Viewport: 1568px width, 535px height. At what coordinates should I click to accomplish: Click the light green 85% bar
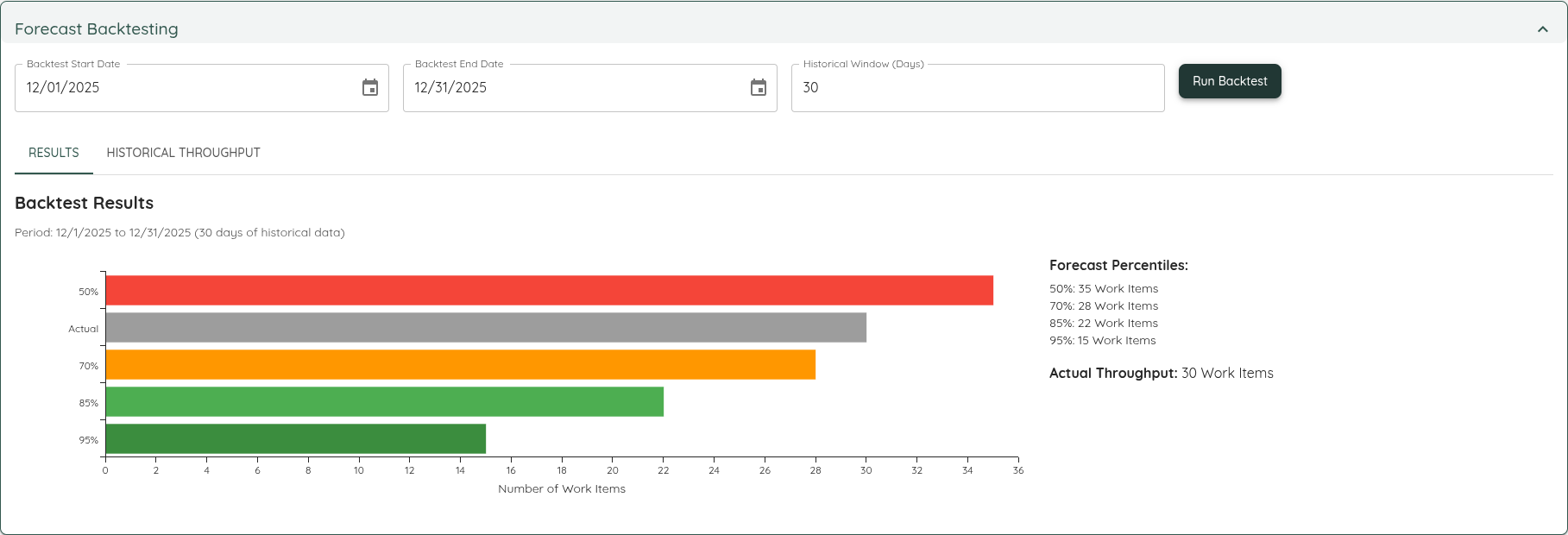(385, 402)
